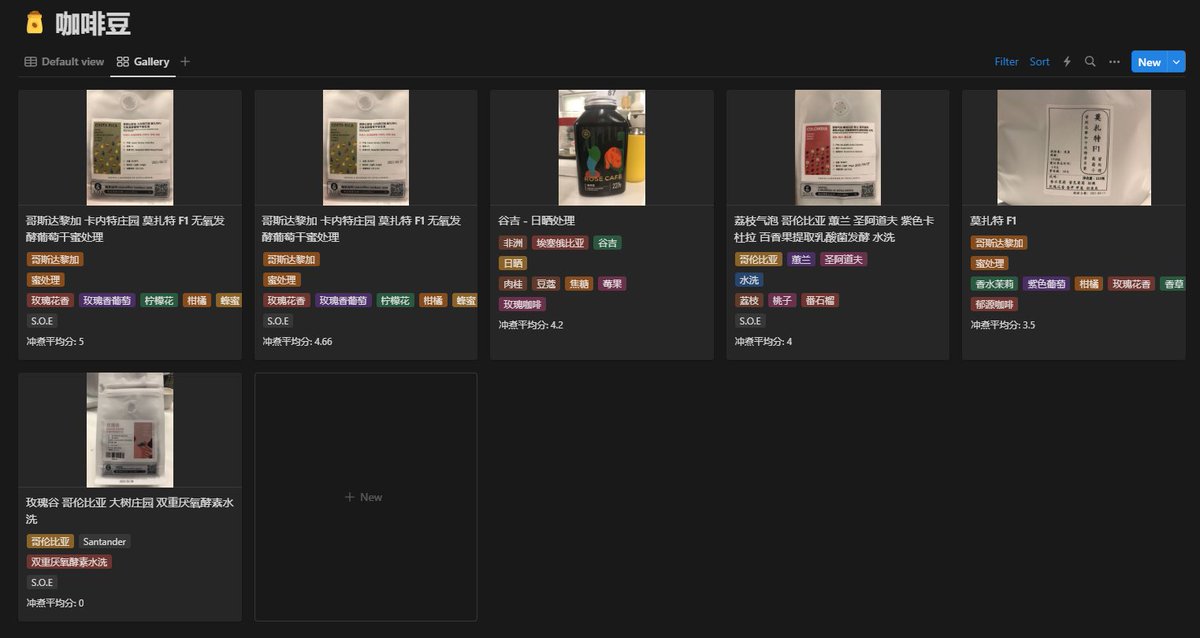
Task: Click the 莓果 flavor tag
Action: click(612, 284)
